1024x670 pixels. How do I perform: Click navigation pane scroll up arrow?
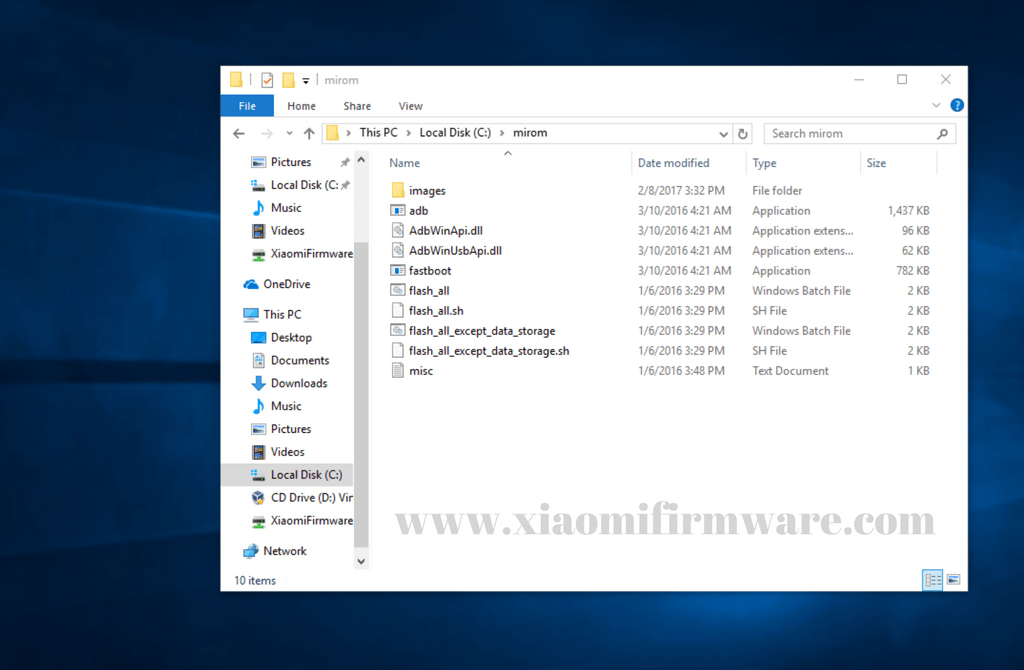click(x=361, y=160)
